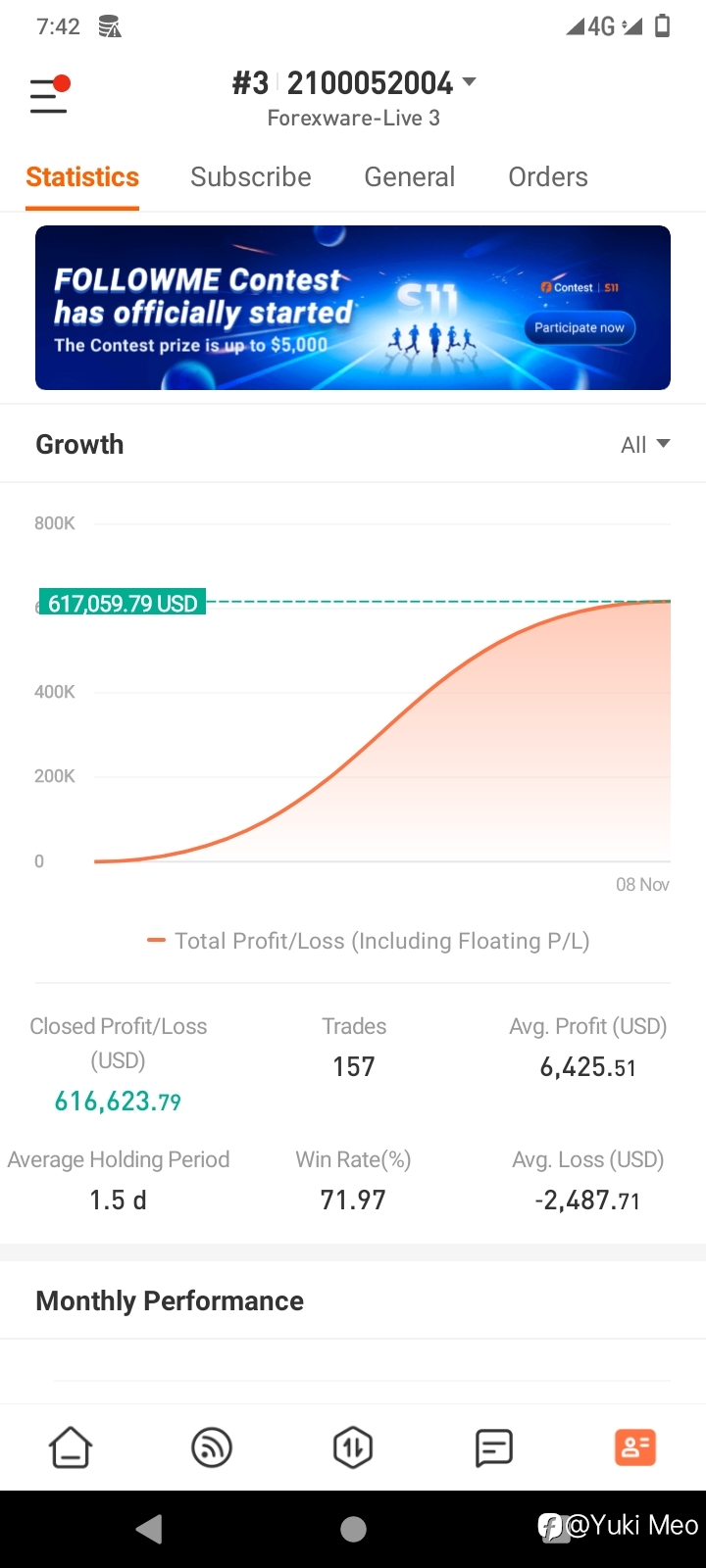
Task: Open the hamburger menu with notification dot
Action: click(x=49, y=95)
